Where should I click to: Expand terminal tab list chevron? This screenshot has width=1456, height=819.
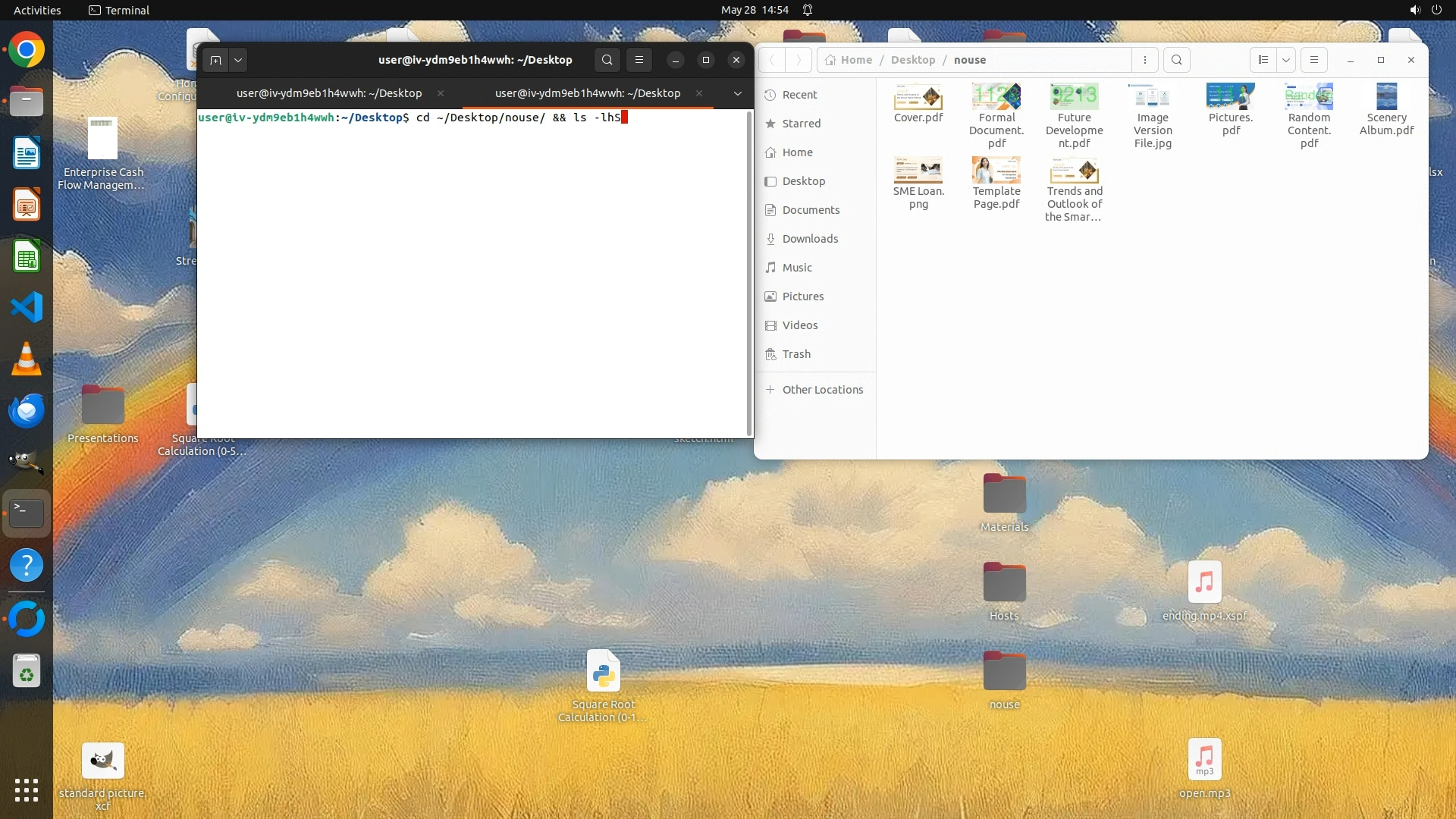click(737, 93)
